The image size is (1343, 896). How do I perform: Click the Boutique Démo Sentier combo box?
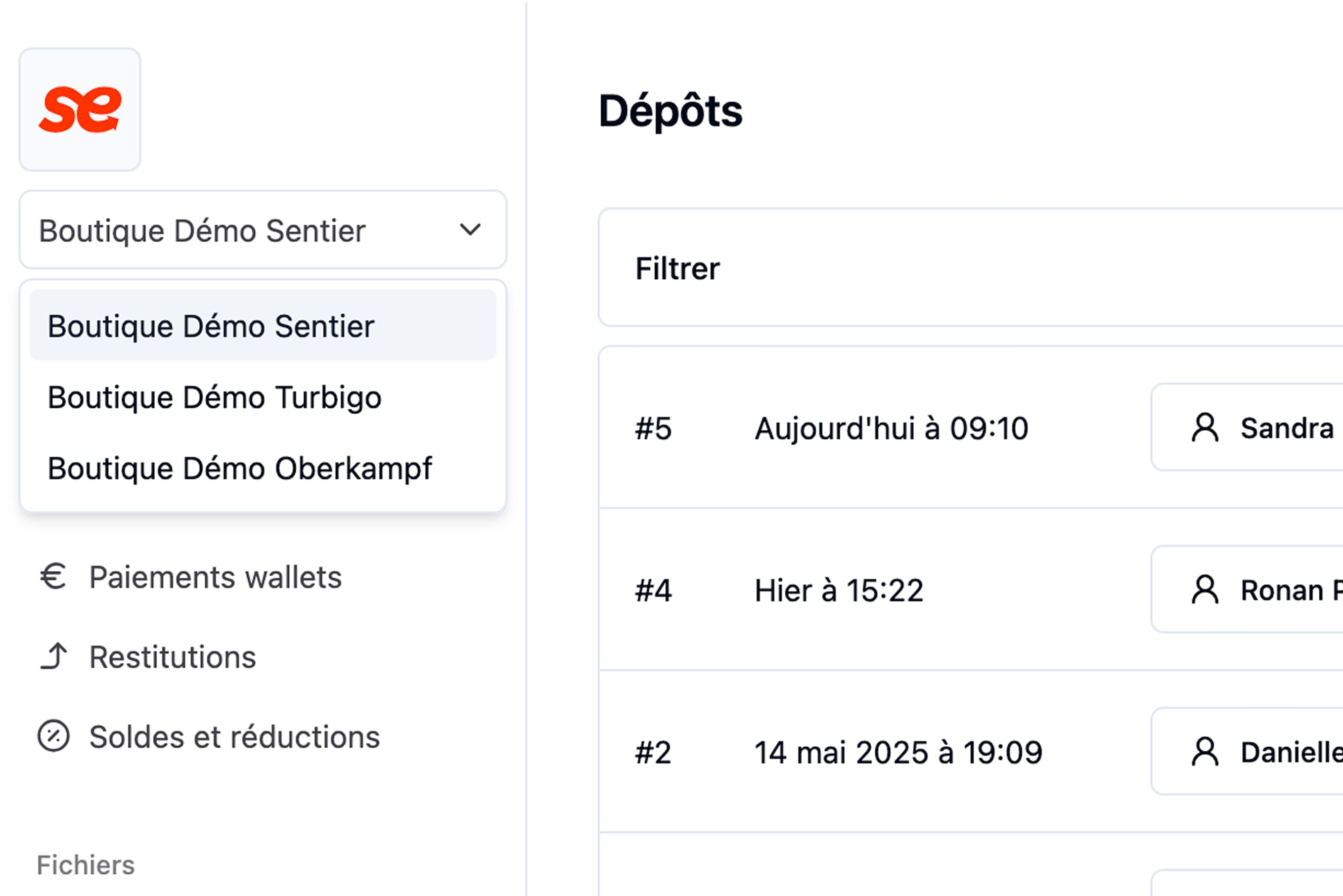click(263, 230)
